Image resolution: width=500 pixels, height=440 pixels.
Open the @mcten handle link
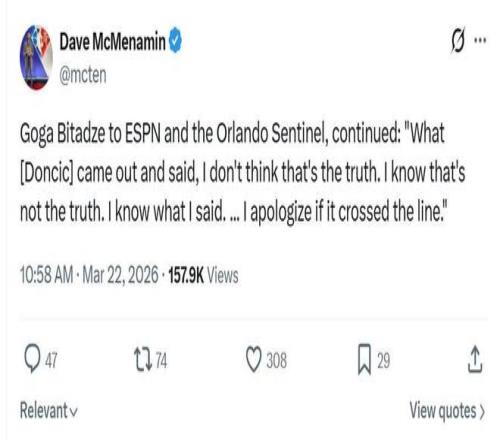[x=83, y=75]
